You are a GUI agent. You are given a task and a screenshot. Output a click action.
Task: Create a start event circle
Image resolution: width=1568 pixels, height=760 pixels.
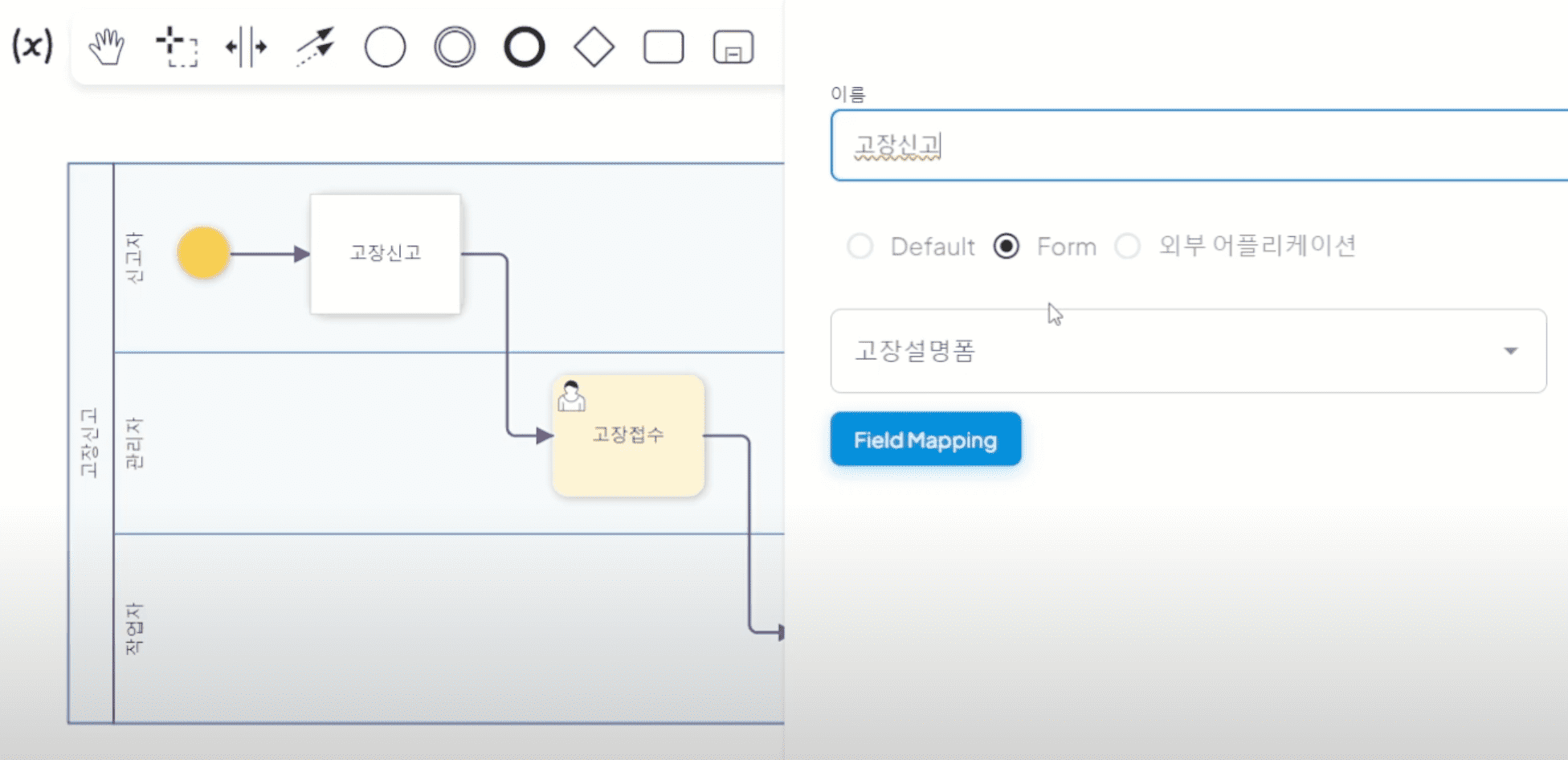tap(385, 47)
